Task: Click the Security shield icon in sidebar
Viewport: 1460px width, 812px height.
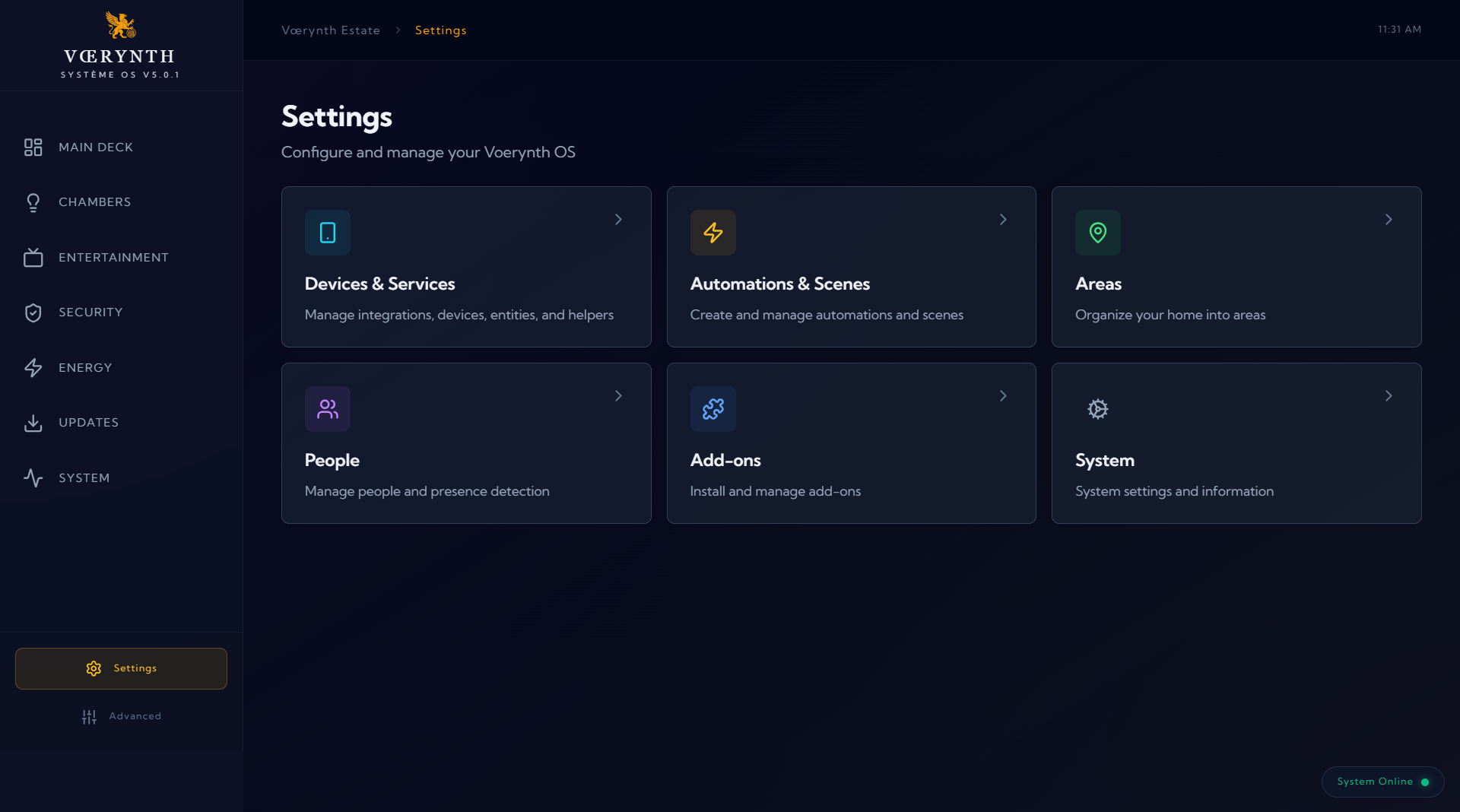Action: coord(33,312)
